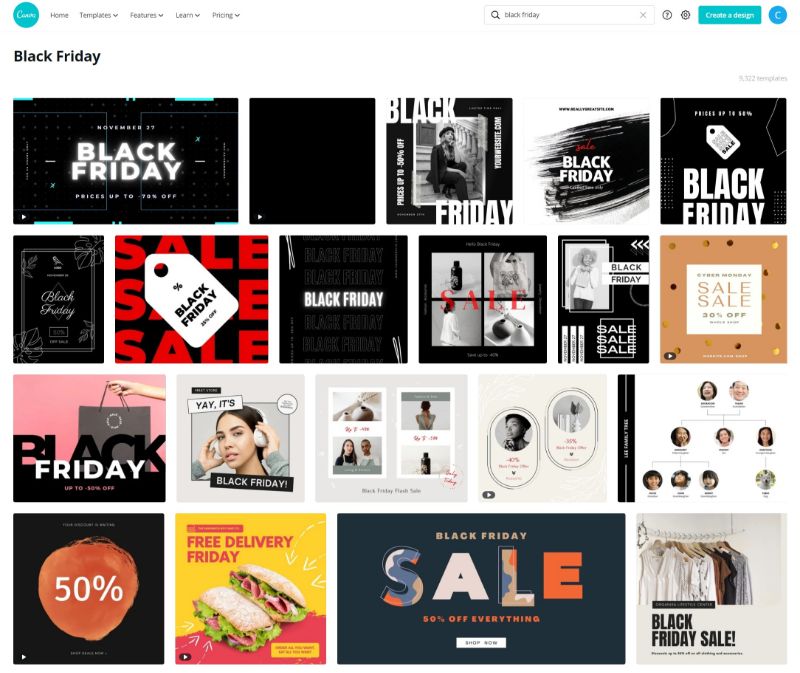This screenshot has width=800, height=673.
Task: Play the Free Delivery Friday video
Action: click(x=185, y=657)
